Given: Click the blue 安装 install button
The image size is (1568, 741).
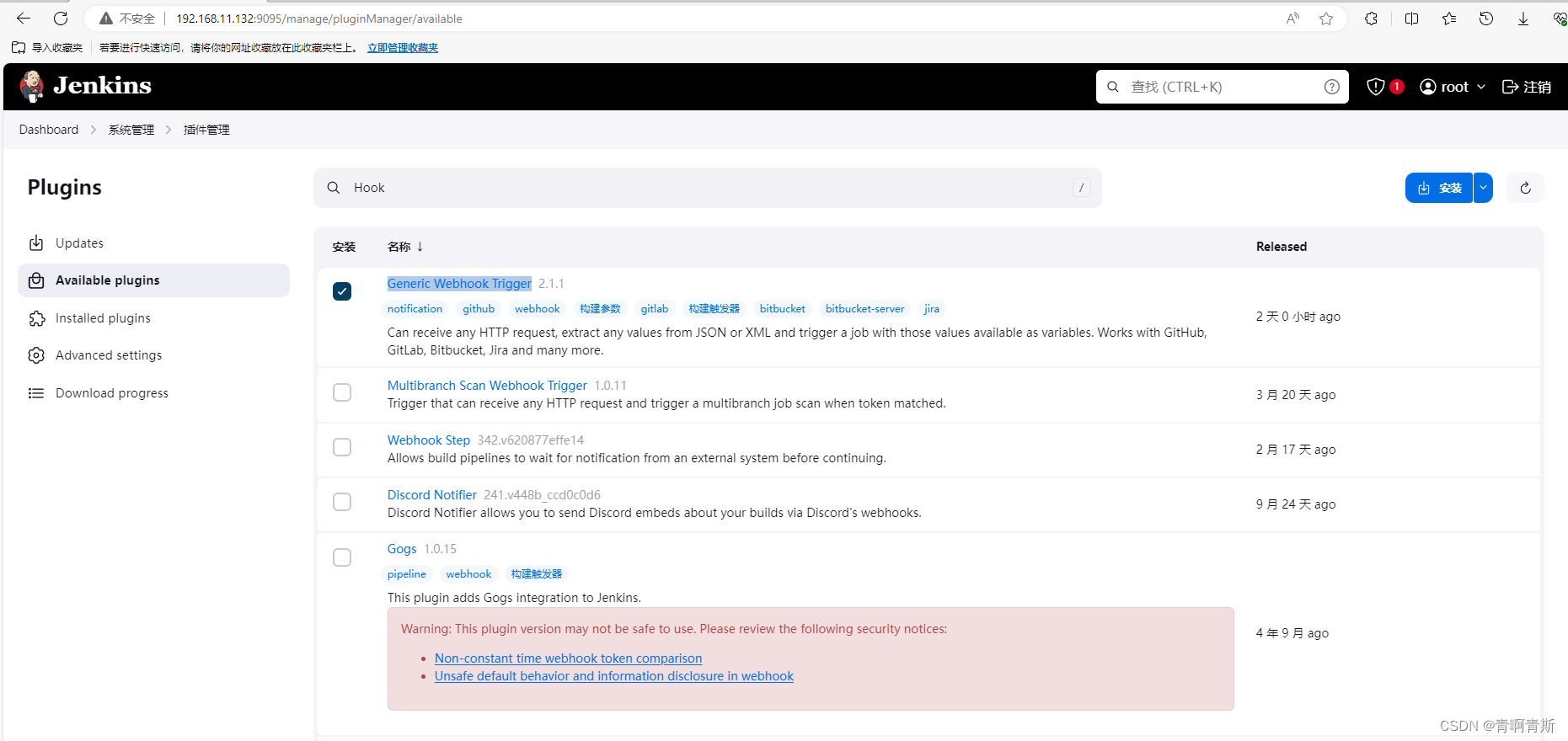Looking at the screenshot, I should (1439, 188).
